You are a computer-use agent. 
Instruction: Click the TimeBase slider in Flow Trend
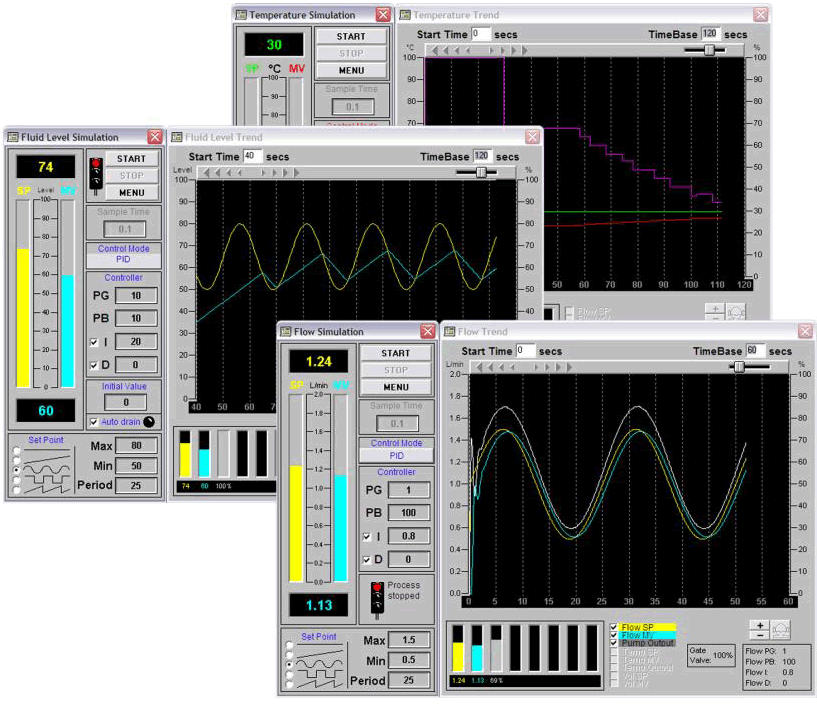pyautogui.click(x=738, y=367)
